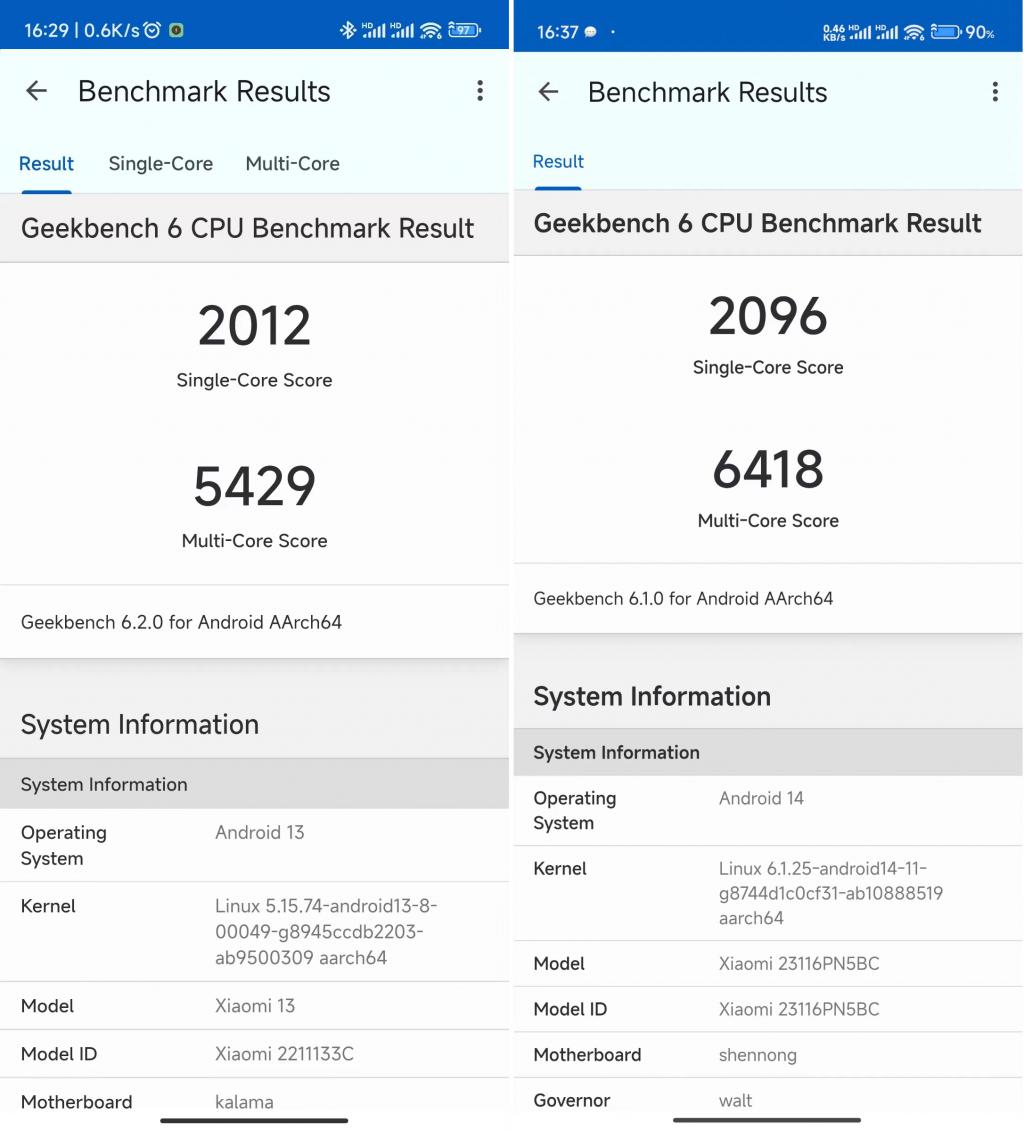
Task: Click battery 97 icon in left status bar
Action: point(464,30)
